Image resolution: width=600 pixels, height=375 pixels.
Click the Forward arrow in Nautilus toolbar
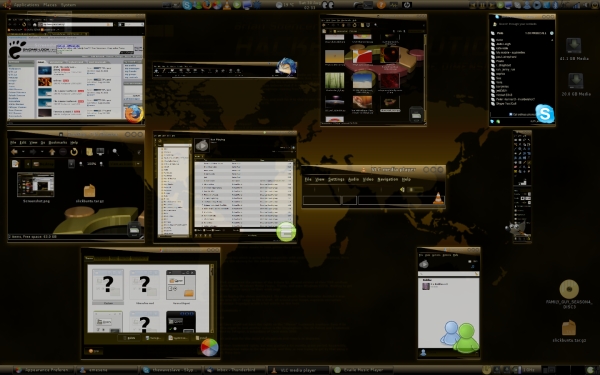tap(33, 152)
